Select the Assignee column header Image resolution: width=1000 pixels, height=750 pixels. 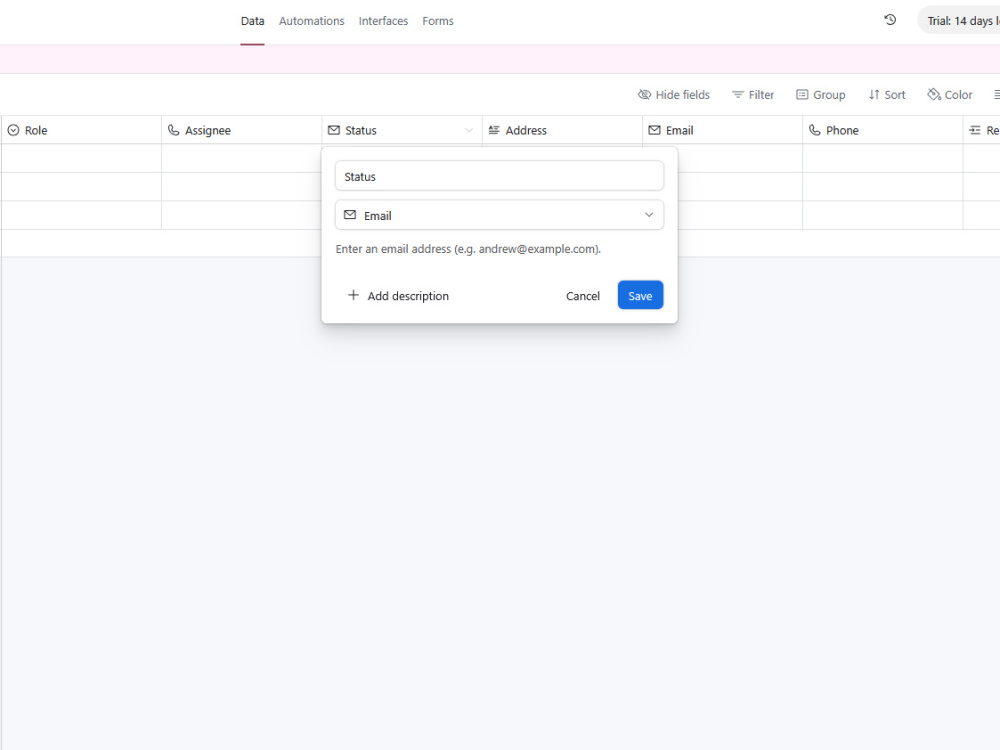pyautogui.click(x=242, y=130)
